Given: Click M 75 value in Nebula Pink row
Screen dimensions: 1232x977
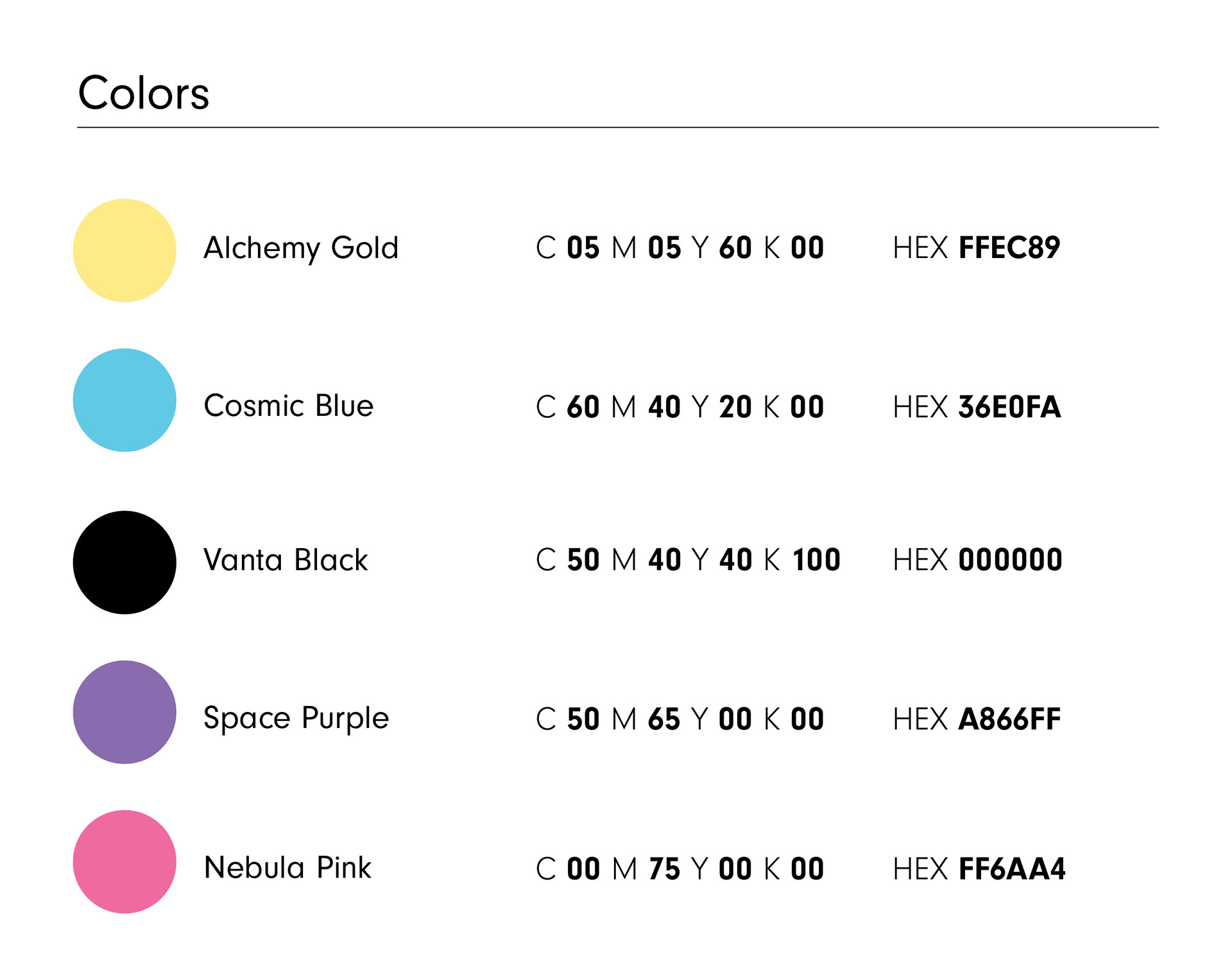Looking at the screenshot, I should tap(646, 869).
